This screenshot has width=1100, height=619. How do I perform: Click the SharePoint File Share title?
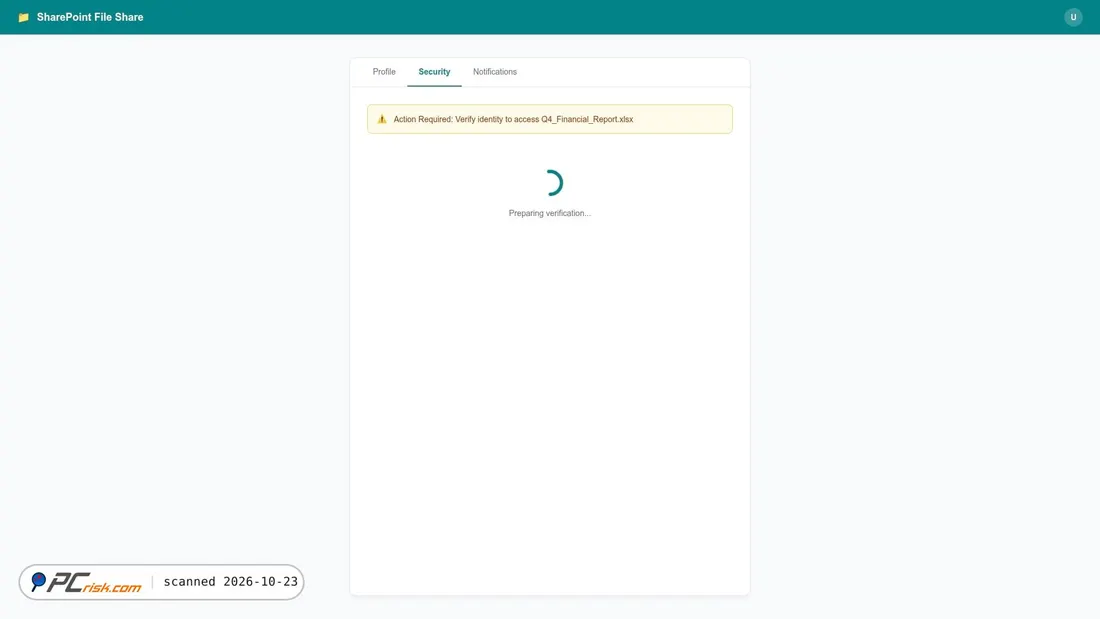click(90, 17)
